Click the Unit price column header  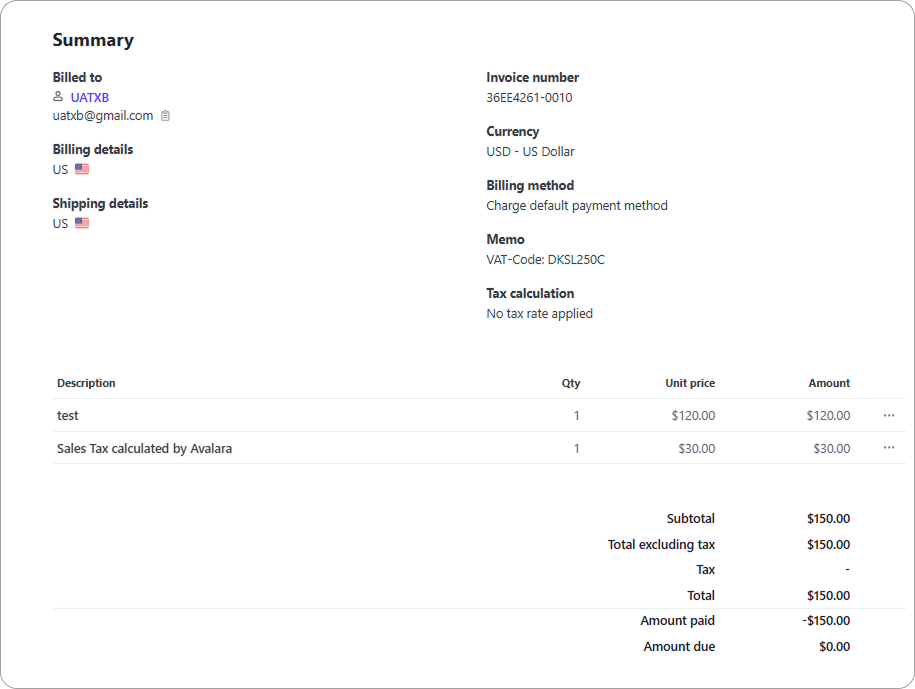click(x=690, y=383)
